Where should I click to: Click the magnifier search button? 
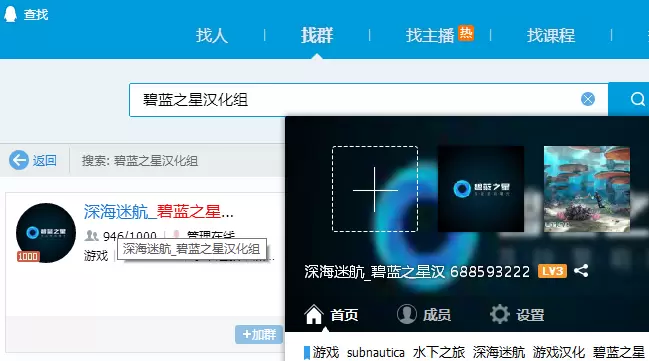coord(637,99)
